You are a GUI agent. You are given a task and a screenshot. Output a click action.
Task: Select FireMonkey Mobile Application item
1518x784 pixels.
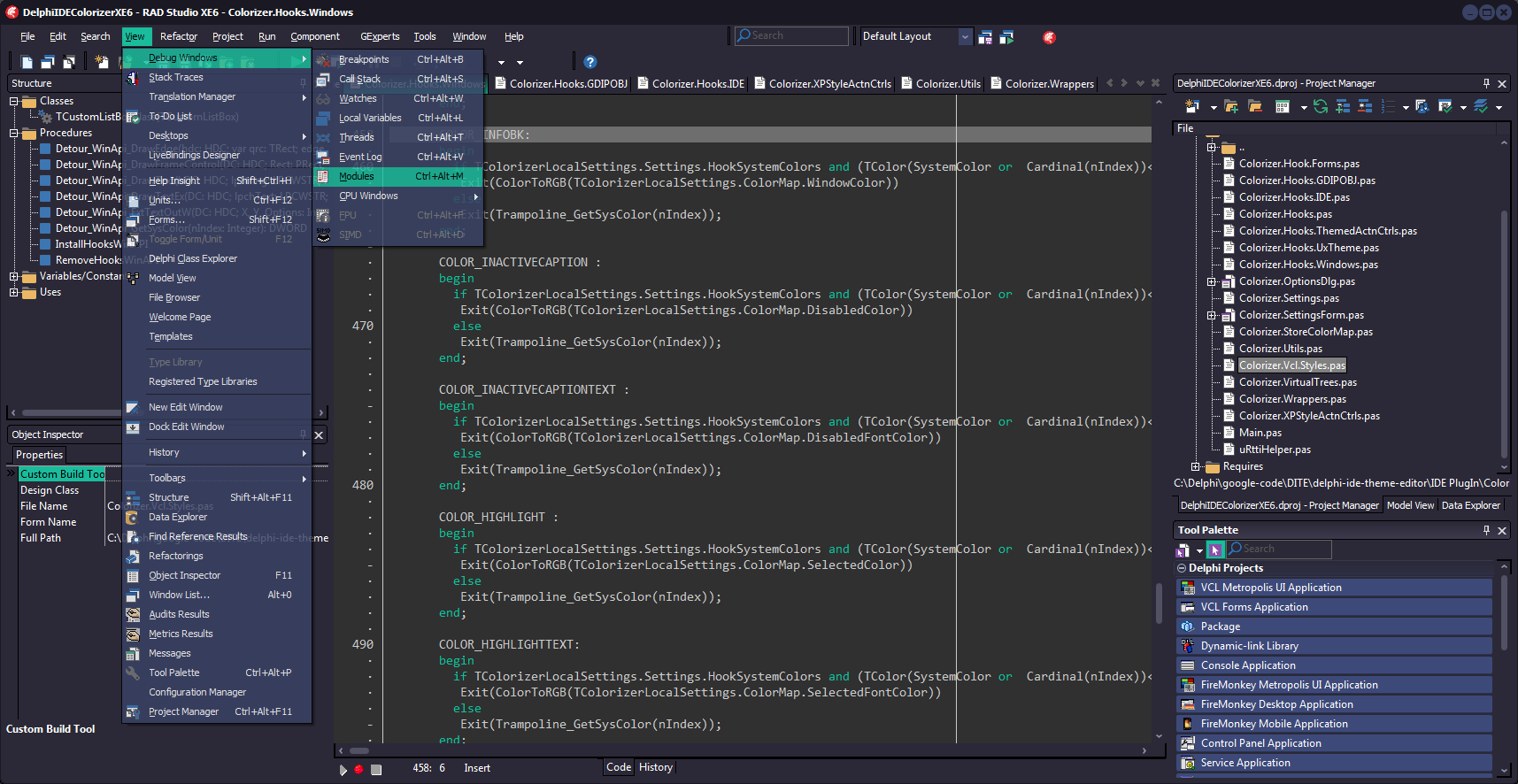coord(1334,724)
